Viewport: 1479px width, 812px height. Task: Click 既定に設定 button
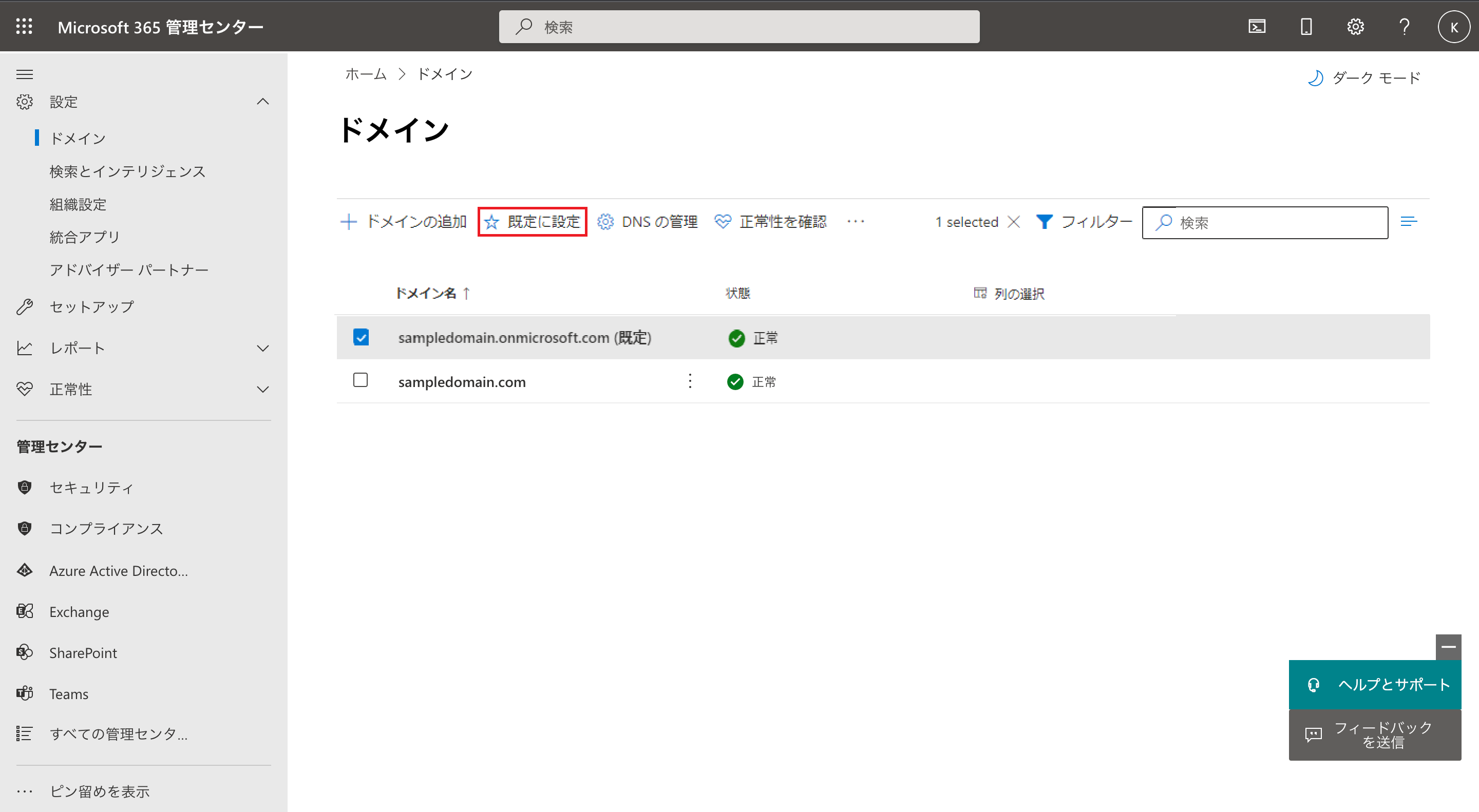click(532, 222)
